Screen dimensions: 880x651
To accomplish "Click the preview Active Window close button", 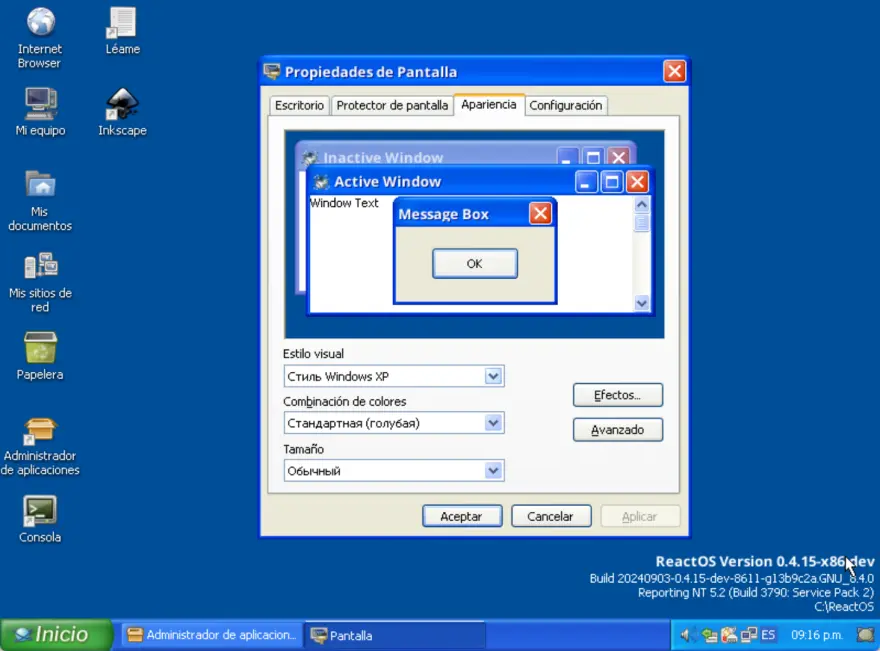I will [638, 182].
